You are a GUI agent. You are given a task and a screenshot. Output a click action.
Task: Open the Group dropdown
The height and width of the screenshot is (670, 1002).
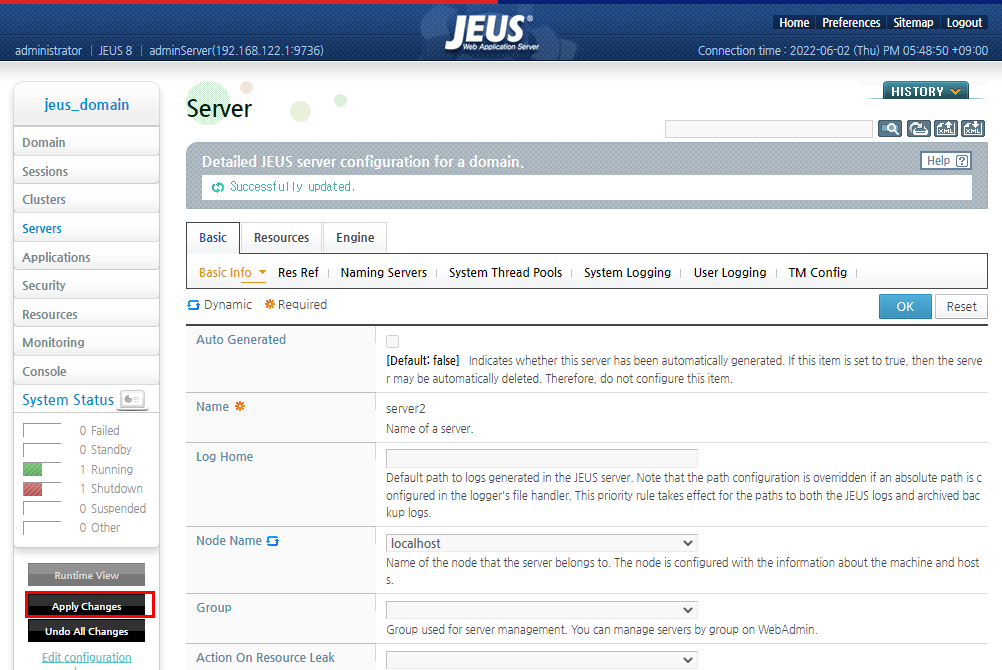541,610
